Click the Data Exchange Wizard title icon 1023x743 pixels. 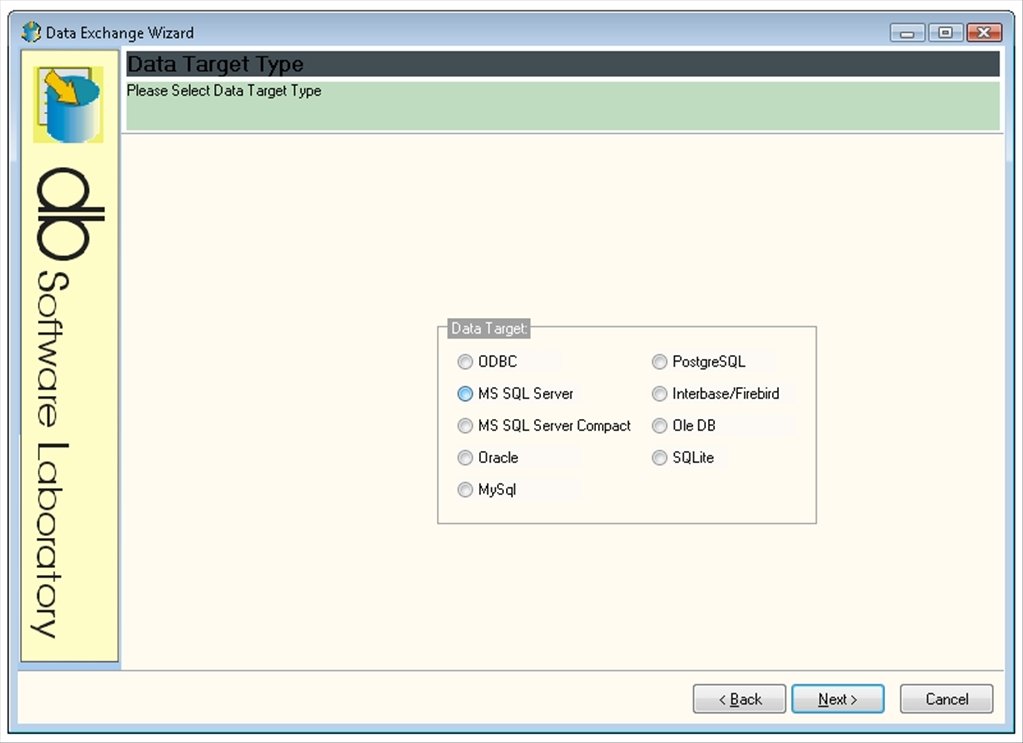coord(31,32)
